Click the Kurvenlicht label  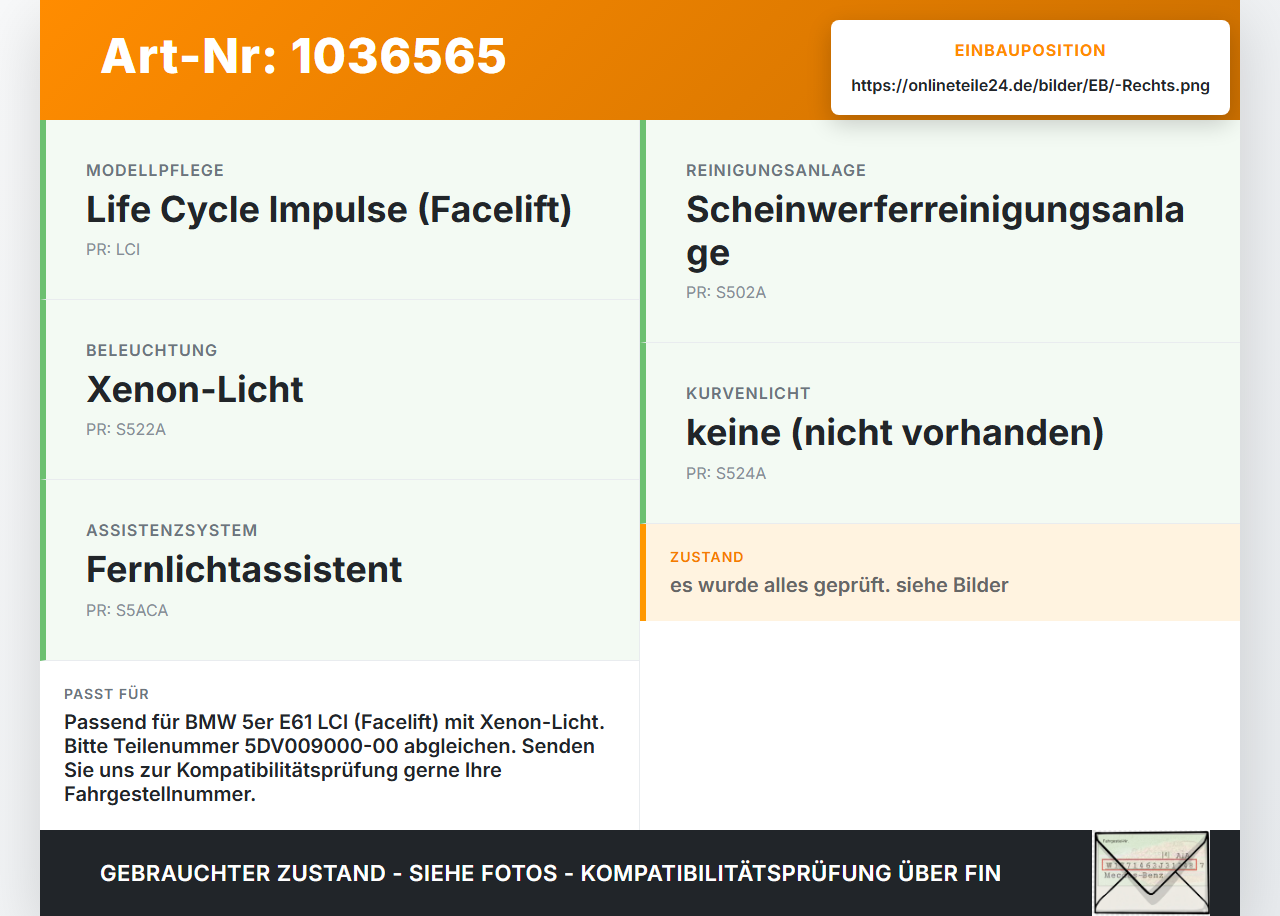(x=748, y=393)
